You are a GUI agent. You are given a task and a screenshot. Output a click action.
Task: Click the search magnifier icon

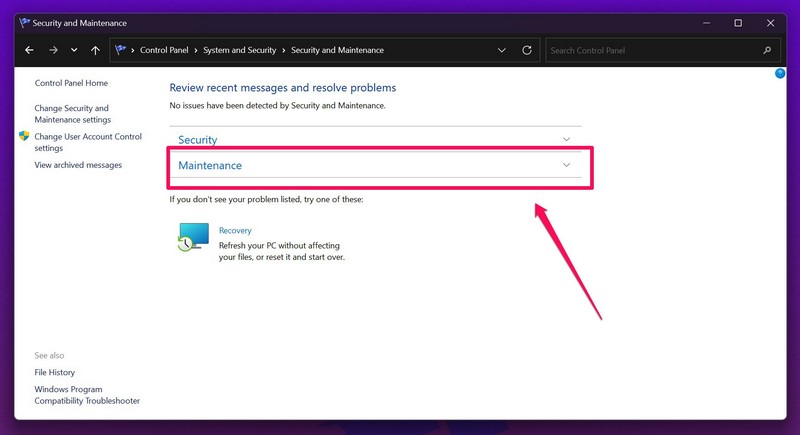pos(768,50)
